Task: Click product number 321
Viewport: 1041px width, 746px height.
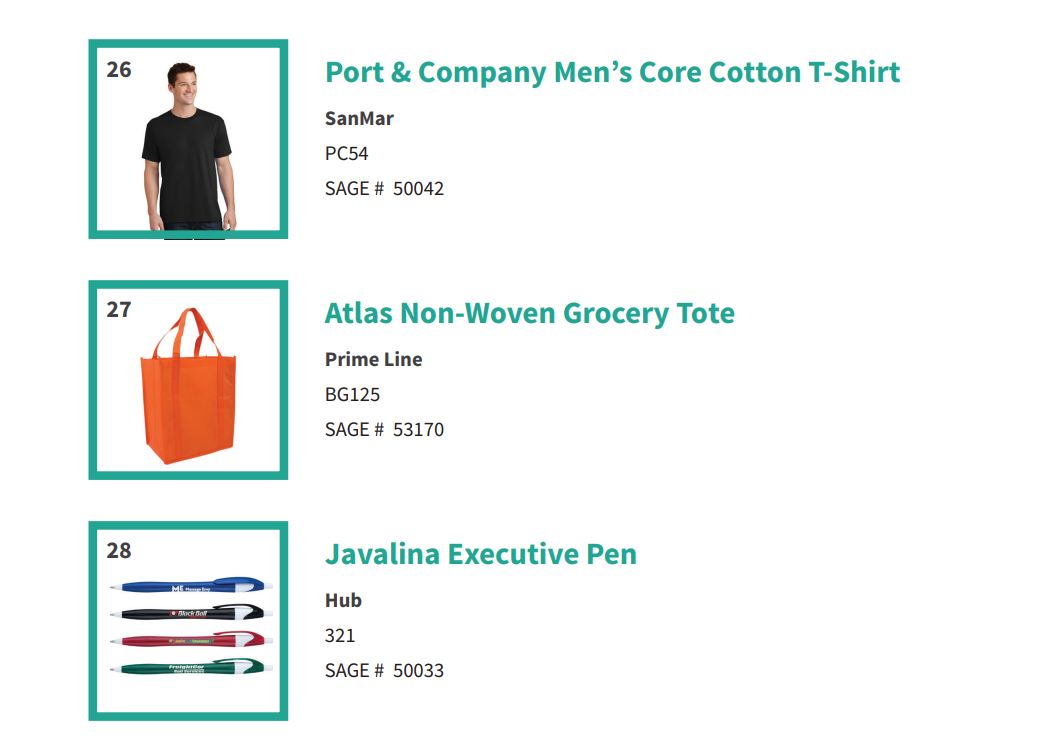Action: pos(340,636)
